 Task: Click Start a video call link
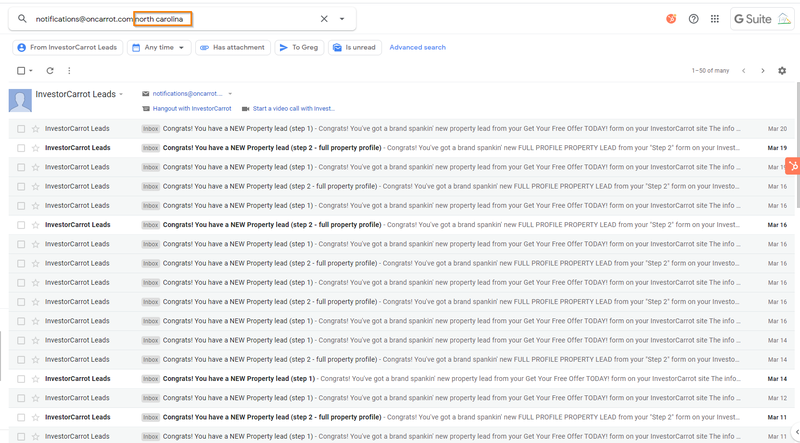(294, 109)
